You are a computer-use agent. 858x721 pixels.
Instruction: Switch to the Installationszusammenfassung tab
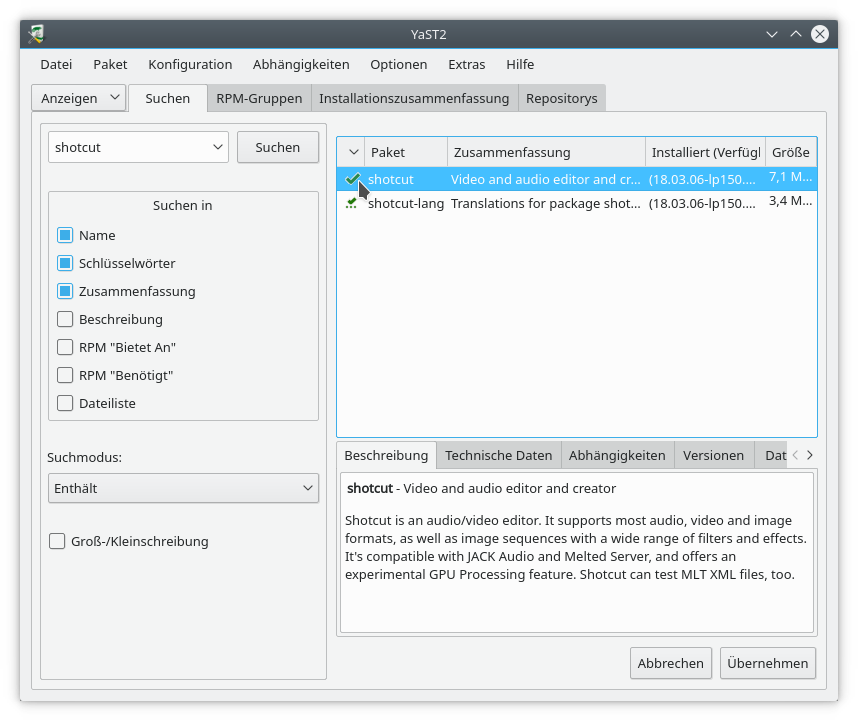point(414,98)
